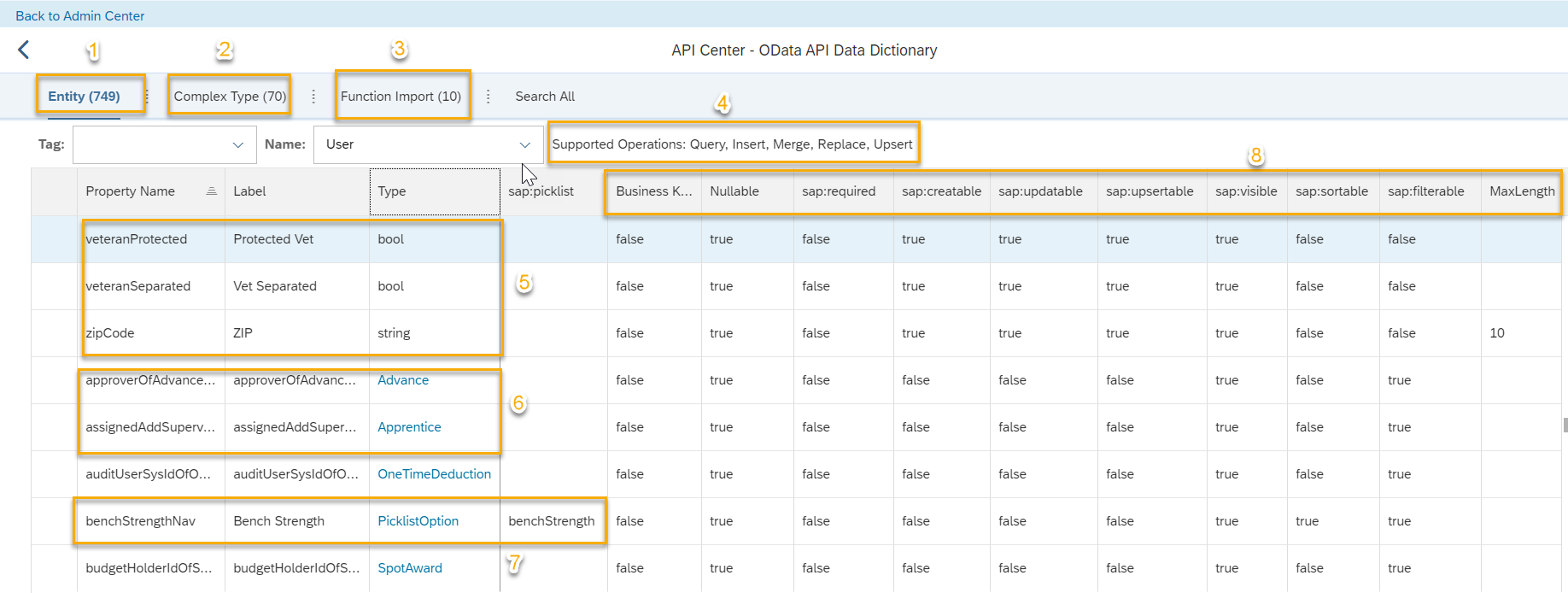The image size is (1568, 593).
Task: Open the Complex Type tab overflow dots
Action: coord(313,97)
